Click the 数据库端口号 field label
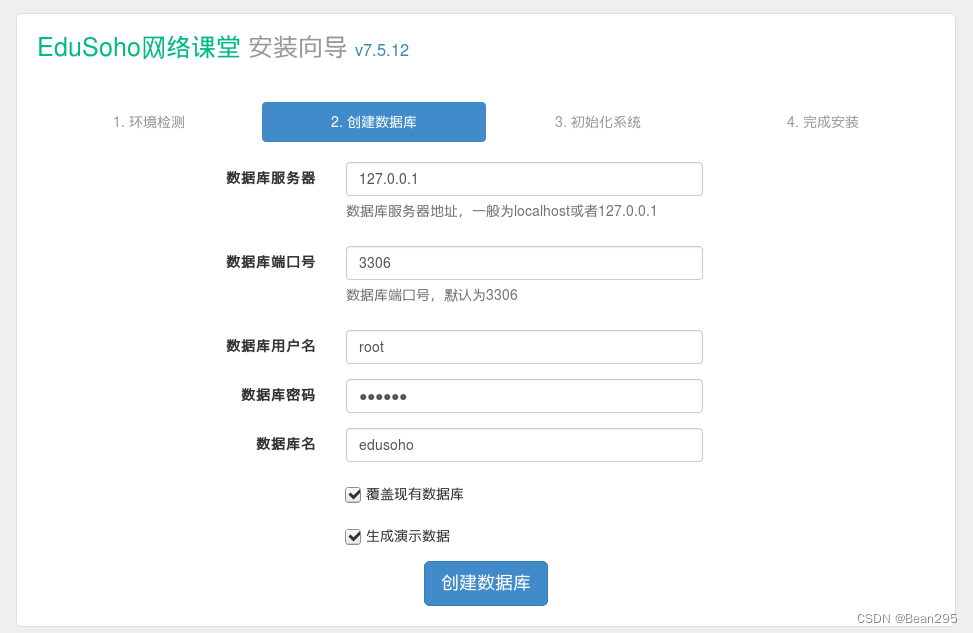This screenshot has height=633, width=973. (x=271, y=262)
